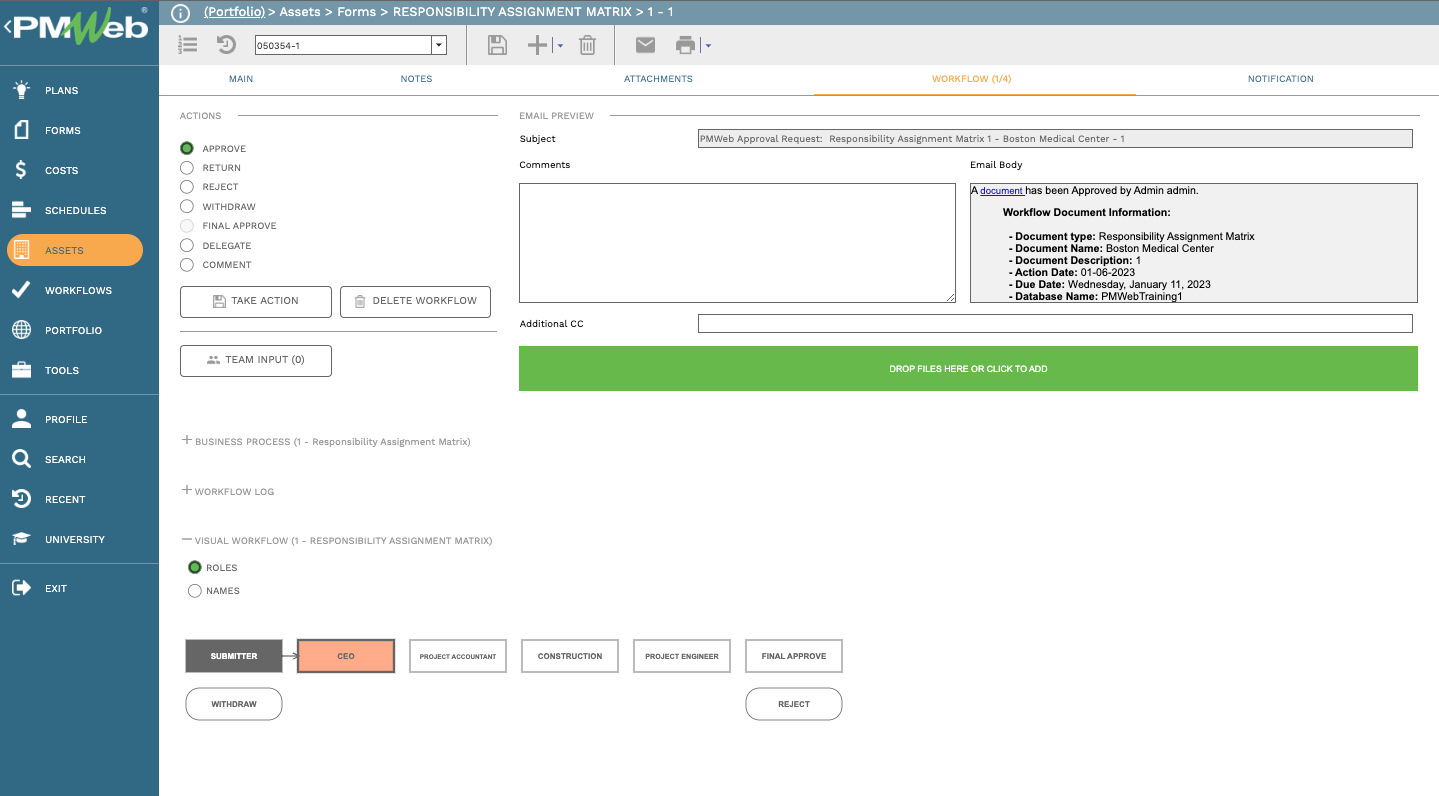Viewport: 1439px width, 796px height.
Task: Click the Take Action button
Action: pyautogui.click(x=256, y=301)
